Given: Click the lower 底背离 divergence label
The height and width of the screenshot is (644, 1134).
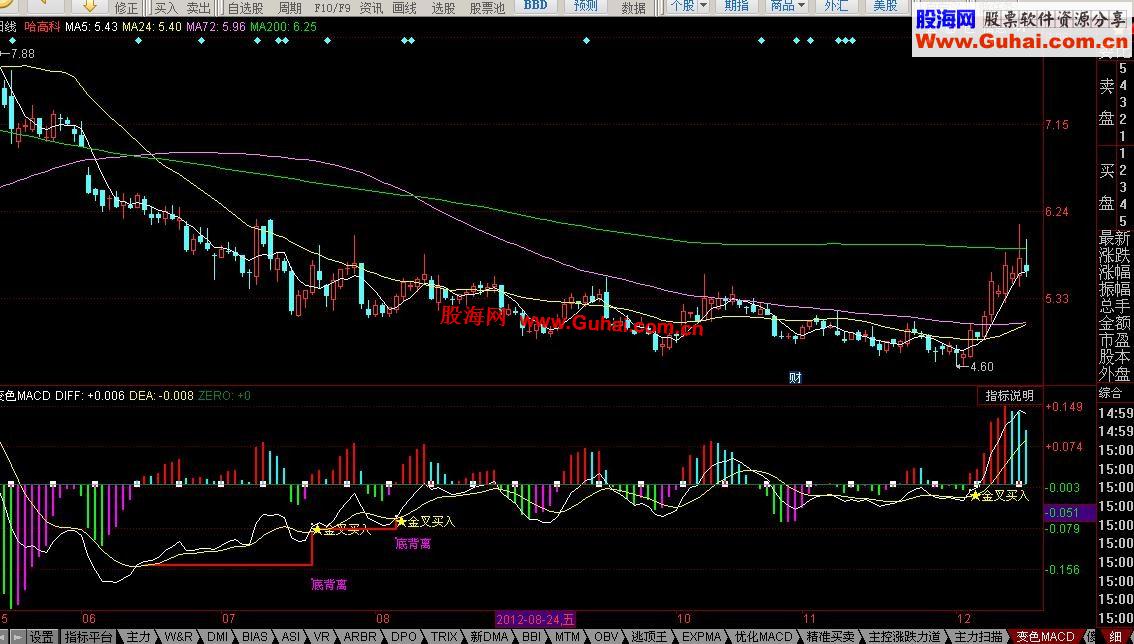Looking at the screenshot, I should pyautogui.click(x=329, y=584).
